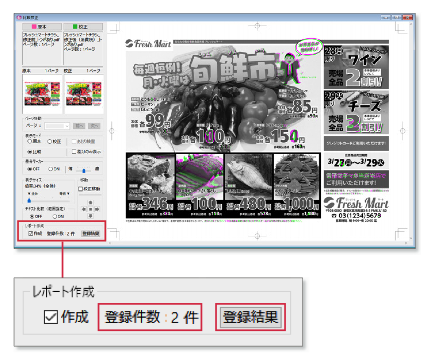Select the 校正 display mode radio button
This screenshot has width=430, height=363.
coord(49,141)
